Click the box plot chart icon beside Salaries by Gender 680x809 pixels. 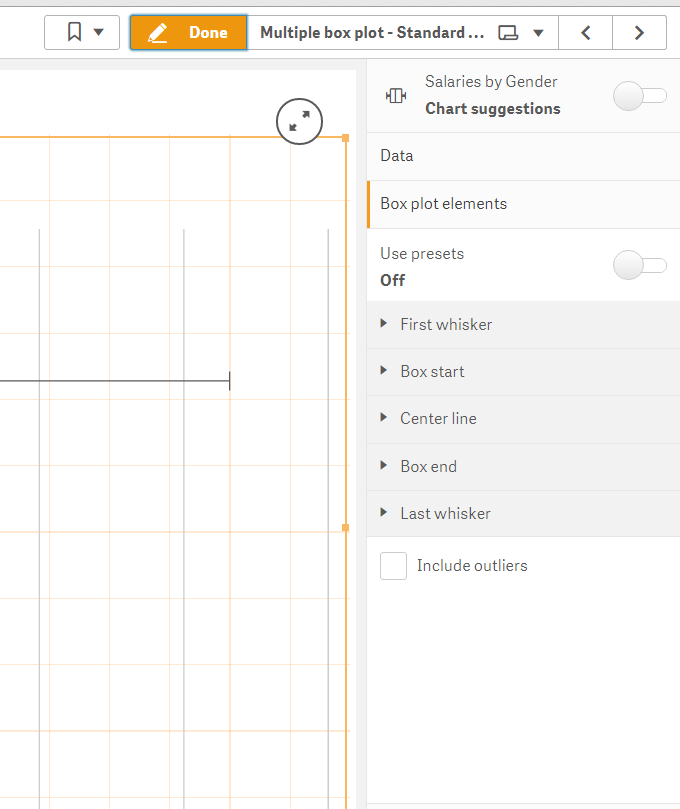[x=396, y=95]
